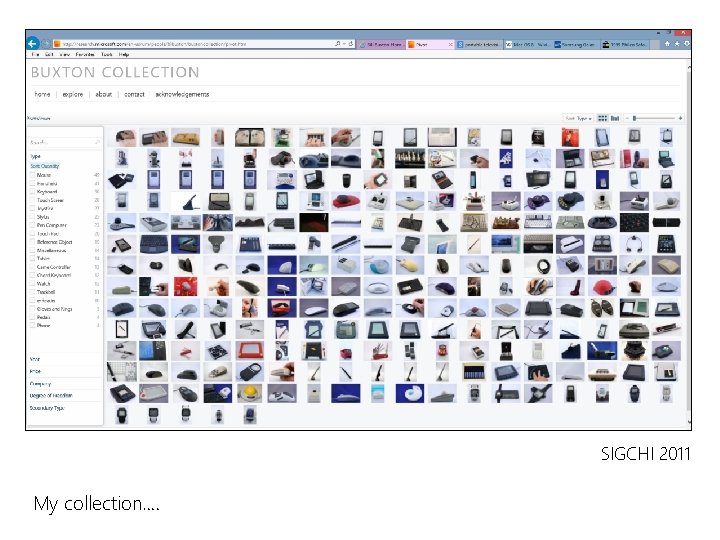720x540 pixels.
Task: Open the red Etch A Sketch thumbnail
Action: [250, 351]
